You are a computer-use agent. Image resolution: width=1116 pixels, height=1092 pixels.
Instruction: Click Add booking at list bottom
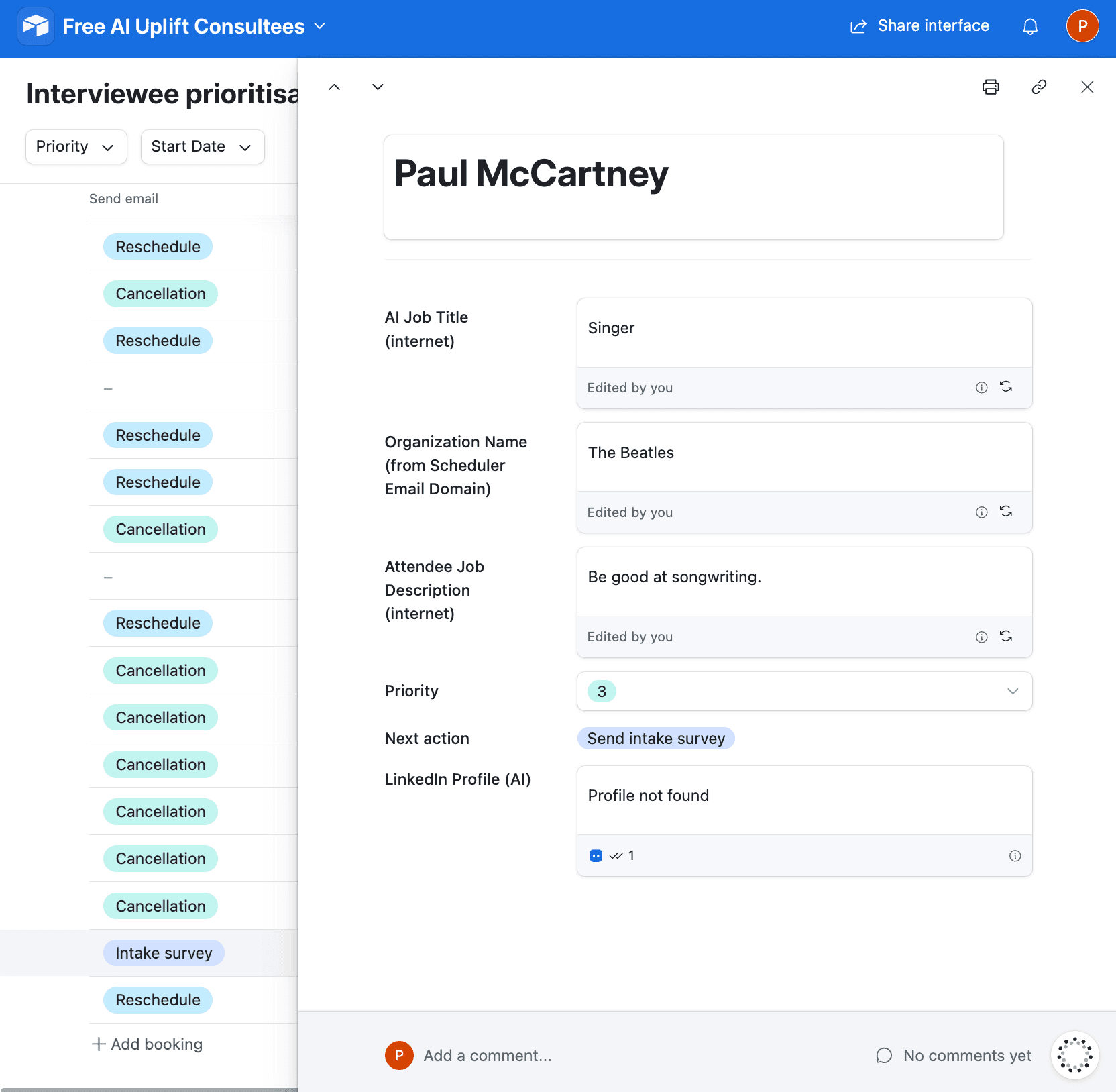coord(147,1044)
